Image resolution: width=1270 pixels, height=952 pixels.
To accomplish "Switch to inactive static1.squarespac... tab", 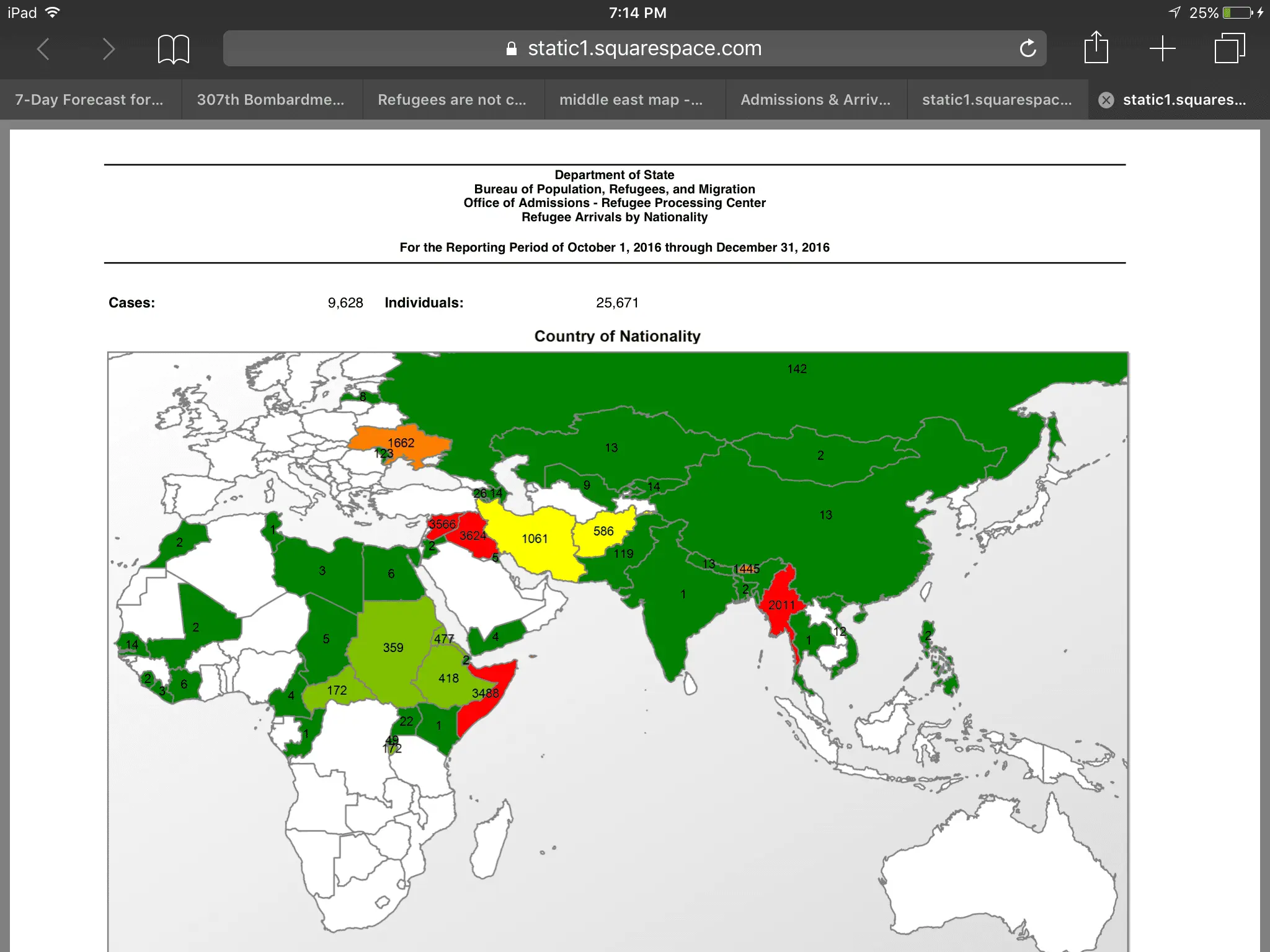I will pos(997,100).
